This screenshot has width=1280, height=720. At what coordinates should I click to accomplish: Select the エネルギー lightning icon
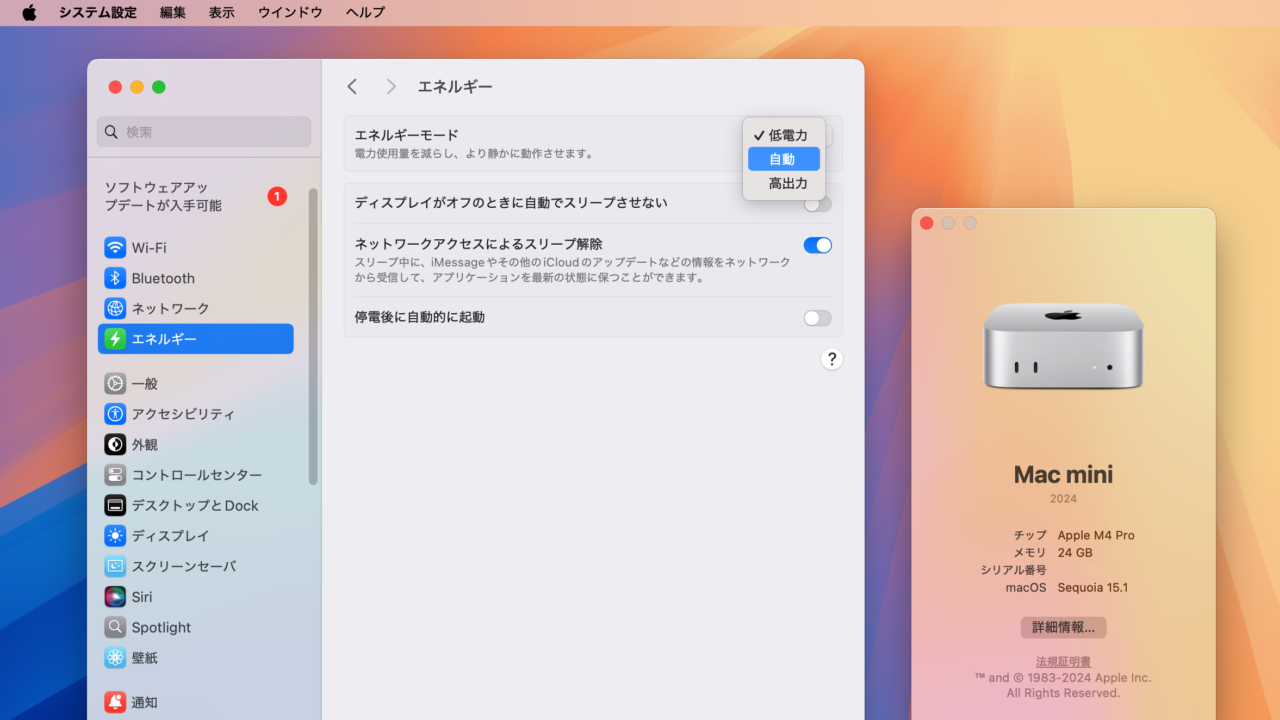pos(115,339)
